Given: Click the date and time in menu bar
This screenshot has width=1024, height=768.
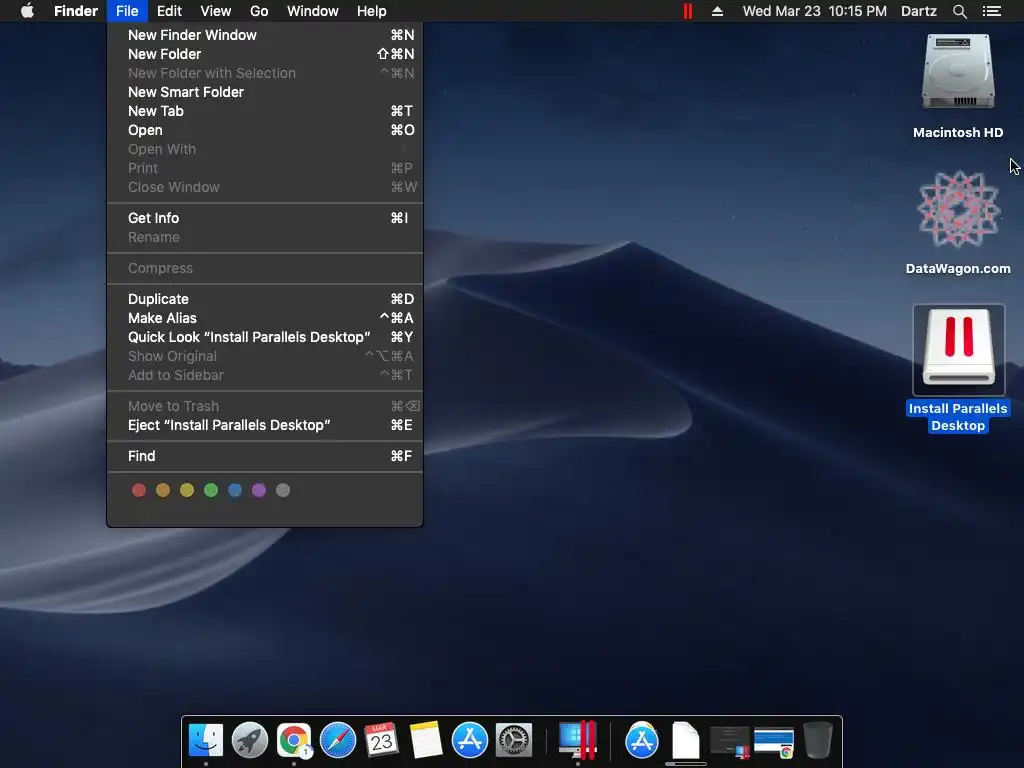Looking at the screenshot, I should (x=814, y=11).
